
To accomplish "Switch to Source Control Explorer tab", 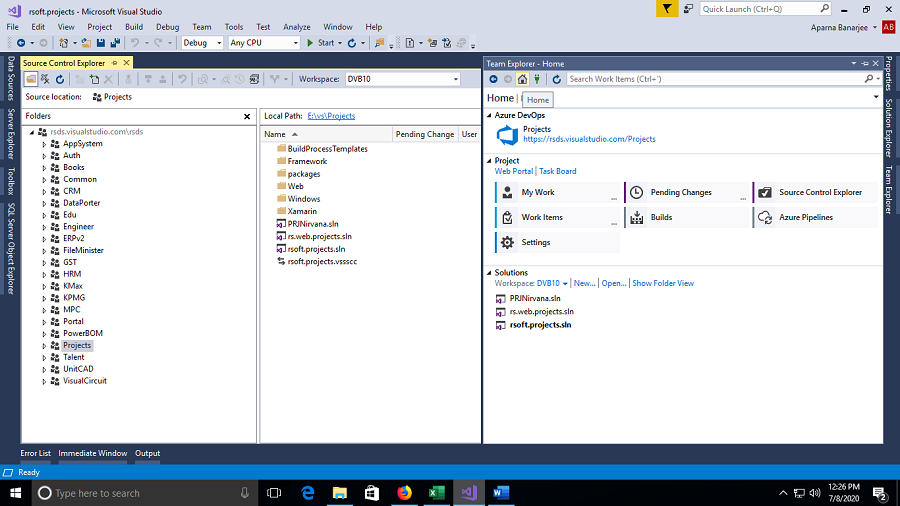I will [64, 63].
